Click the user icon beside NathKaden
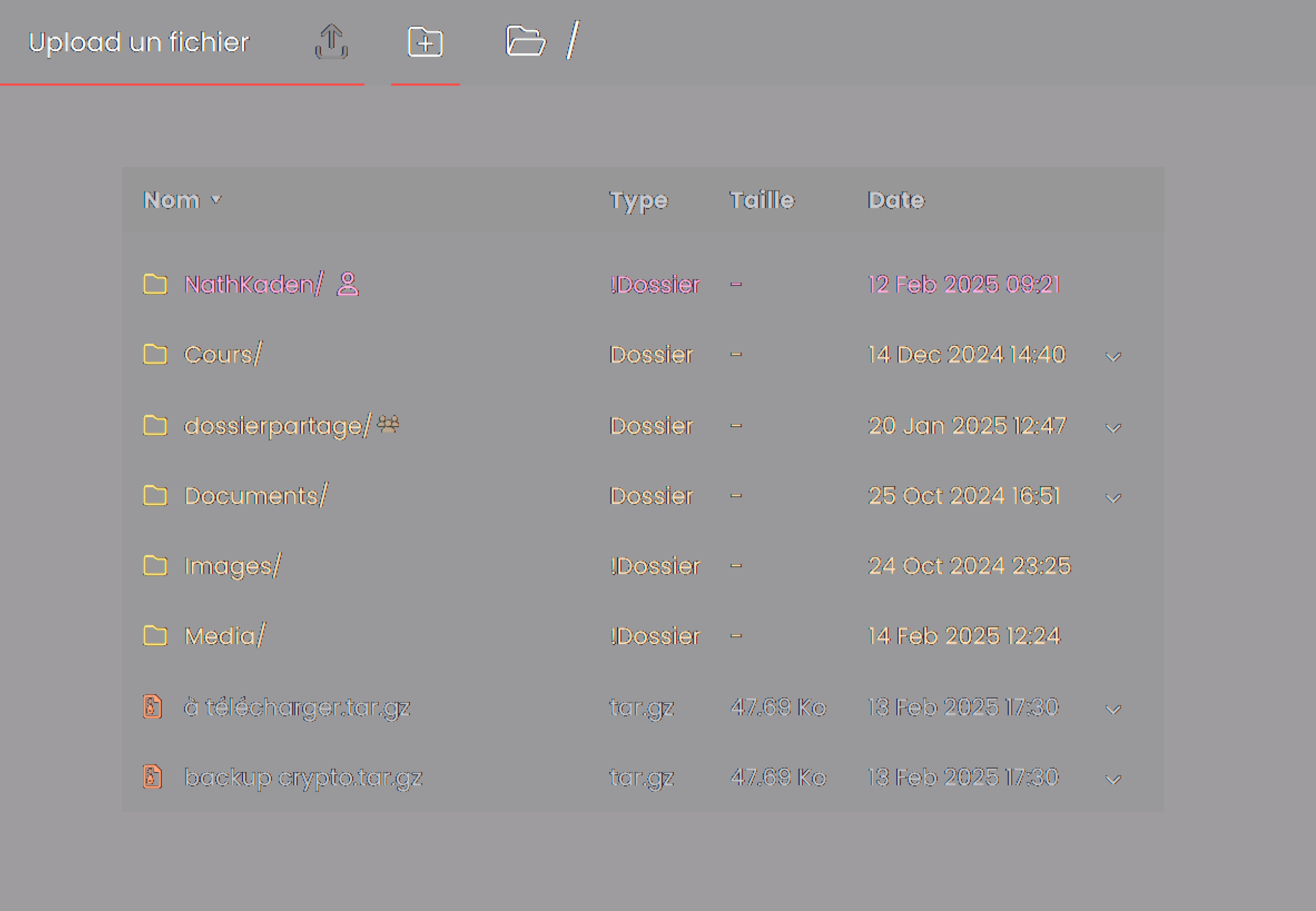This screenshot has height=911, width=1316. click(347, 284)
